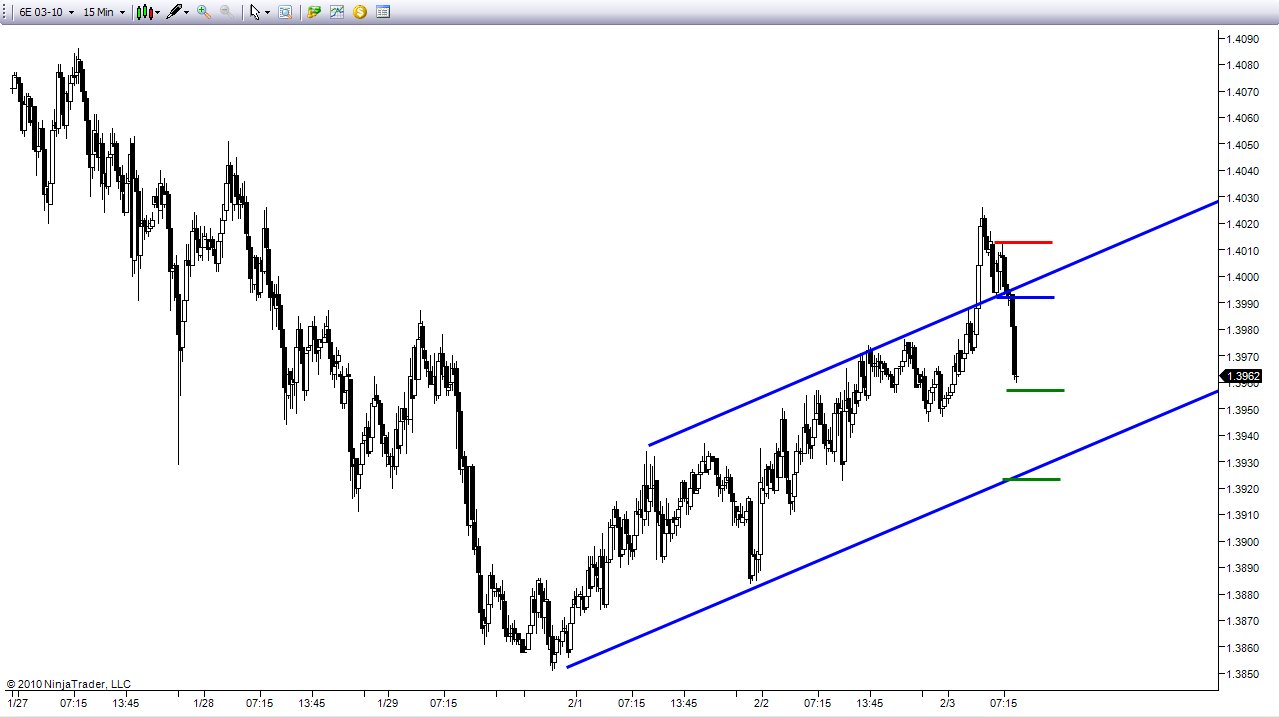
Task: Select the upper green horizontal line
Action: click(x=1035, y=390)
